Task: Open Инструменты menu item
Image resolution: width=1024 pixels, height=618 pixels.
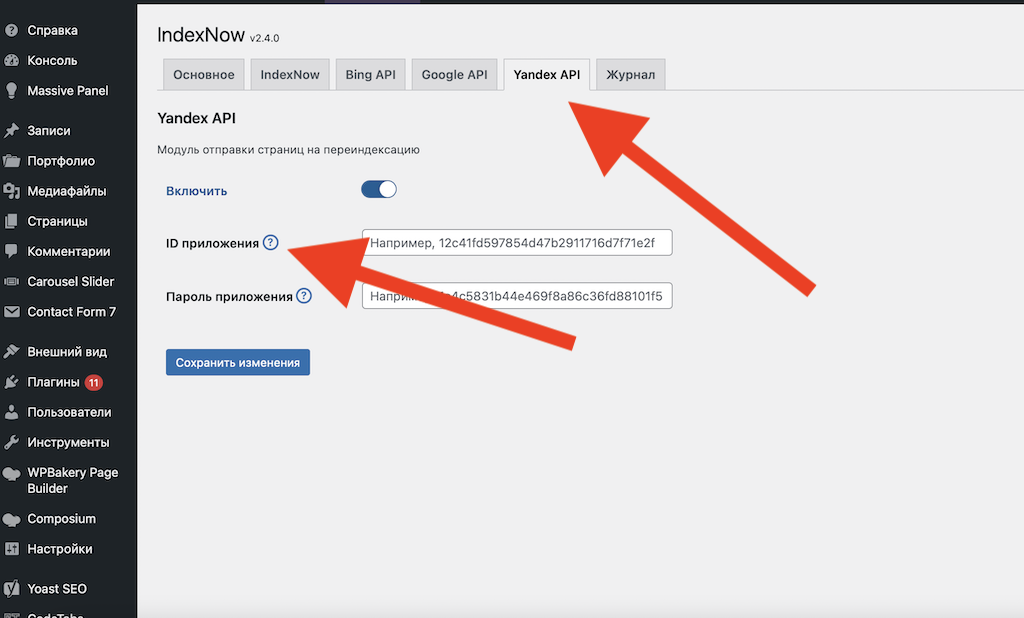Action: [x=68, y=442]
